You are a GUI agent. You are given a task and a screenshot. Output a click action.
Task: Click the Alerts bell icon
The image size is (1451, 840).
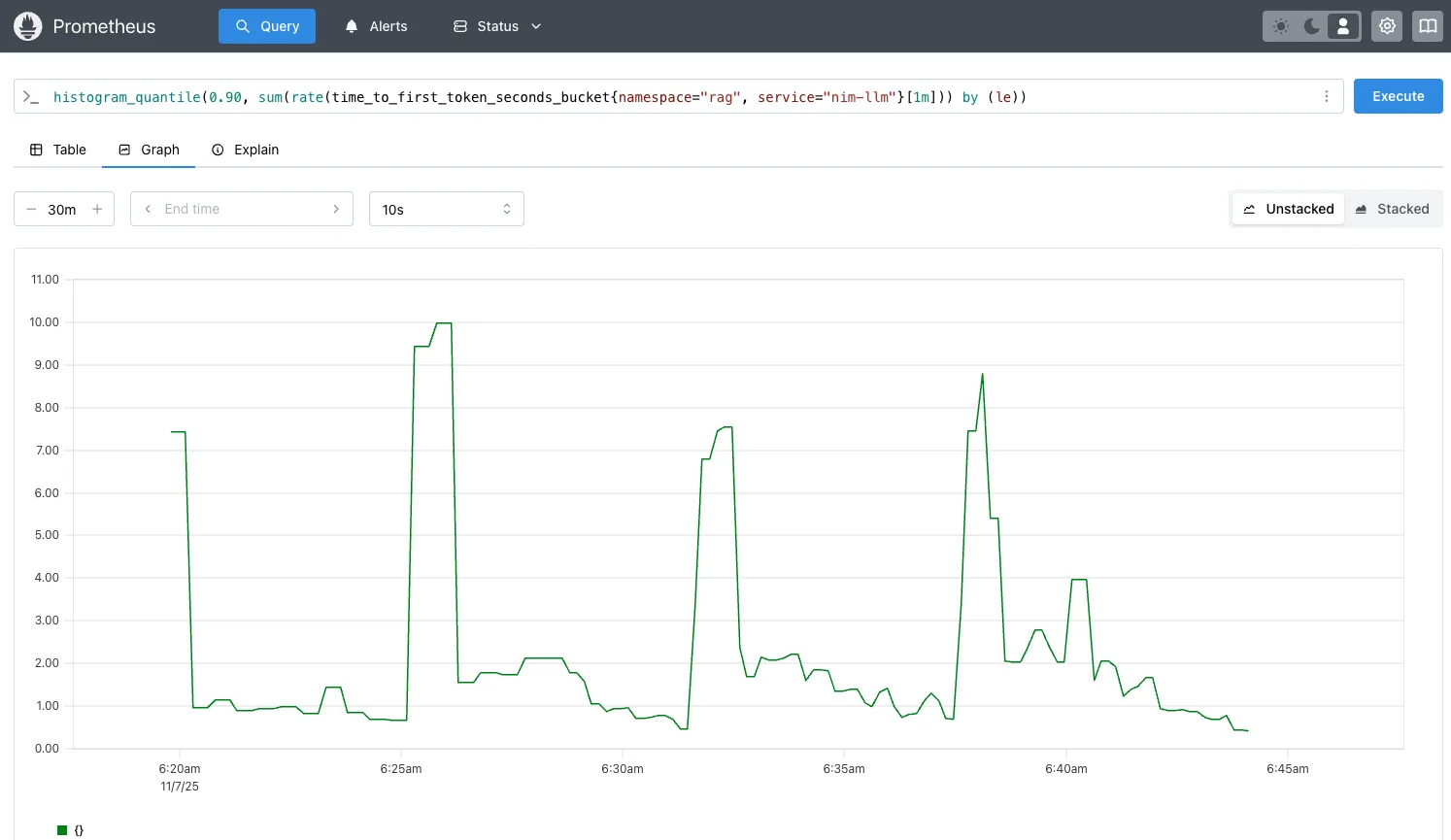coord(352,26)
